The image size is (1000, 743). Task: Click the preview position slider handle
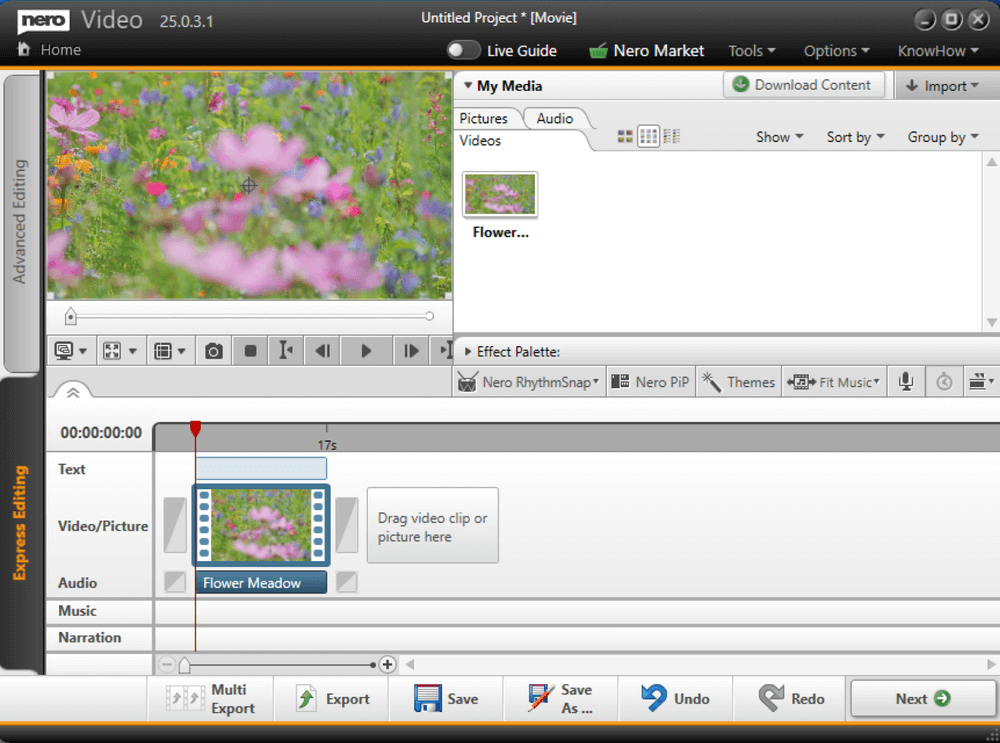[x=71, y=316]
